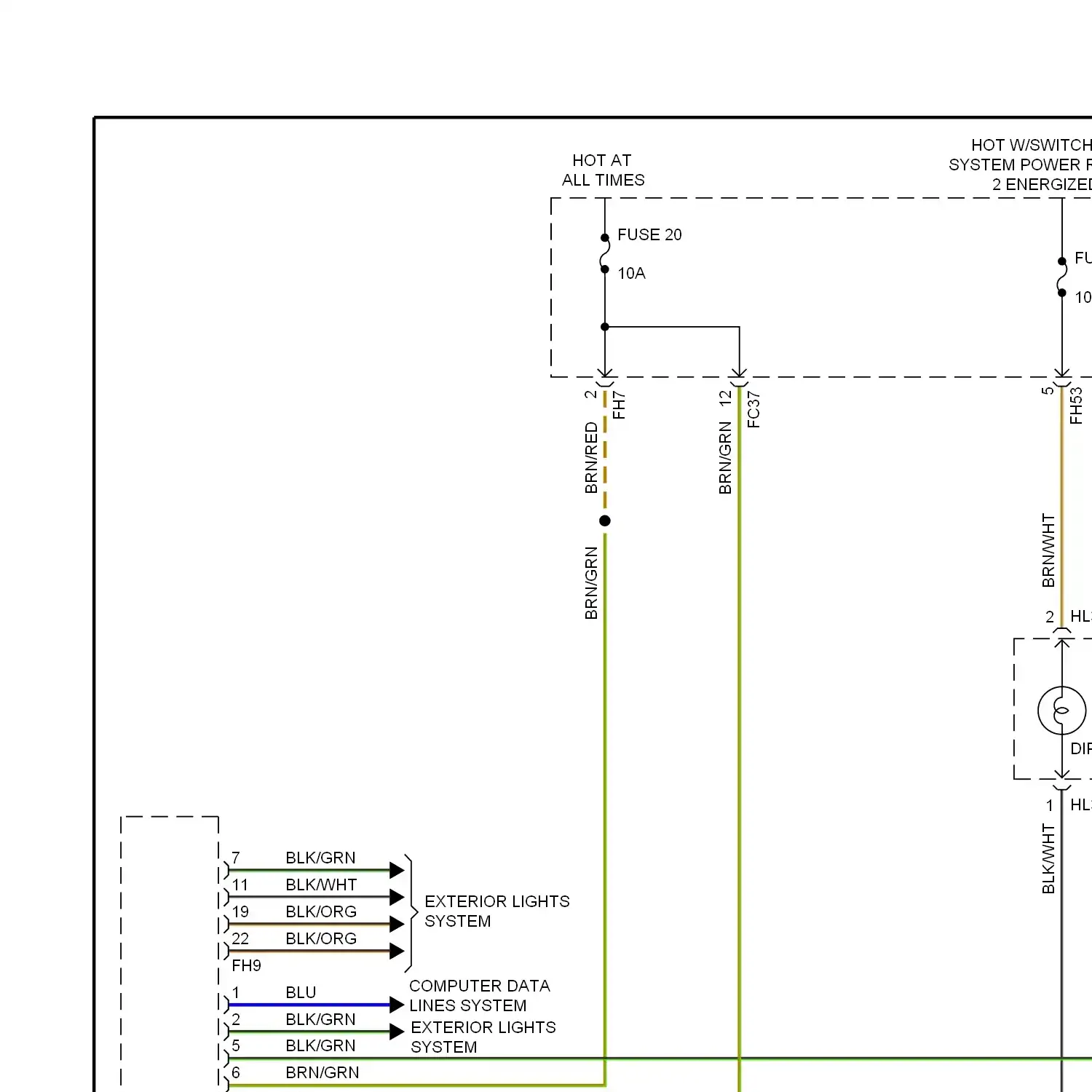Click the arrowhead on pin 22 BLK/ORG wire
This screenshot has height=1092, width=1092.
click(397, 951)
